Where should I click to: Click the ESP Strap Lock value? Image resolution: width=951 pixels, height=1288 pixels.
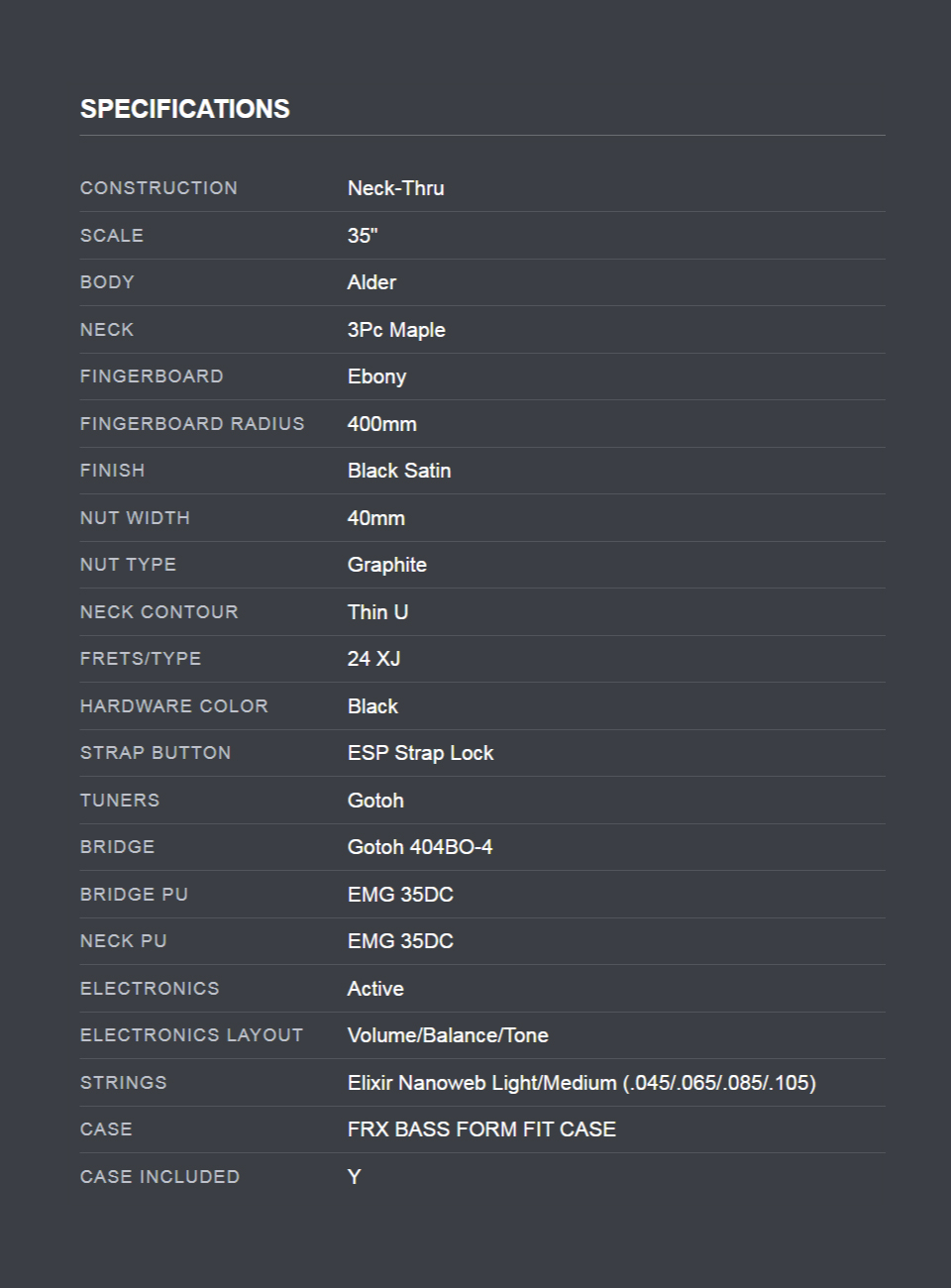point(420,753)
